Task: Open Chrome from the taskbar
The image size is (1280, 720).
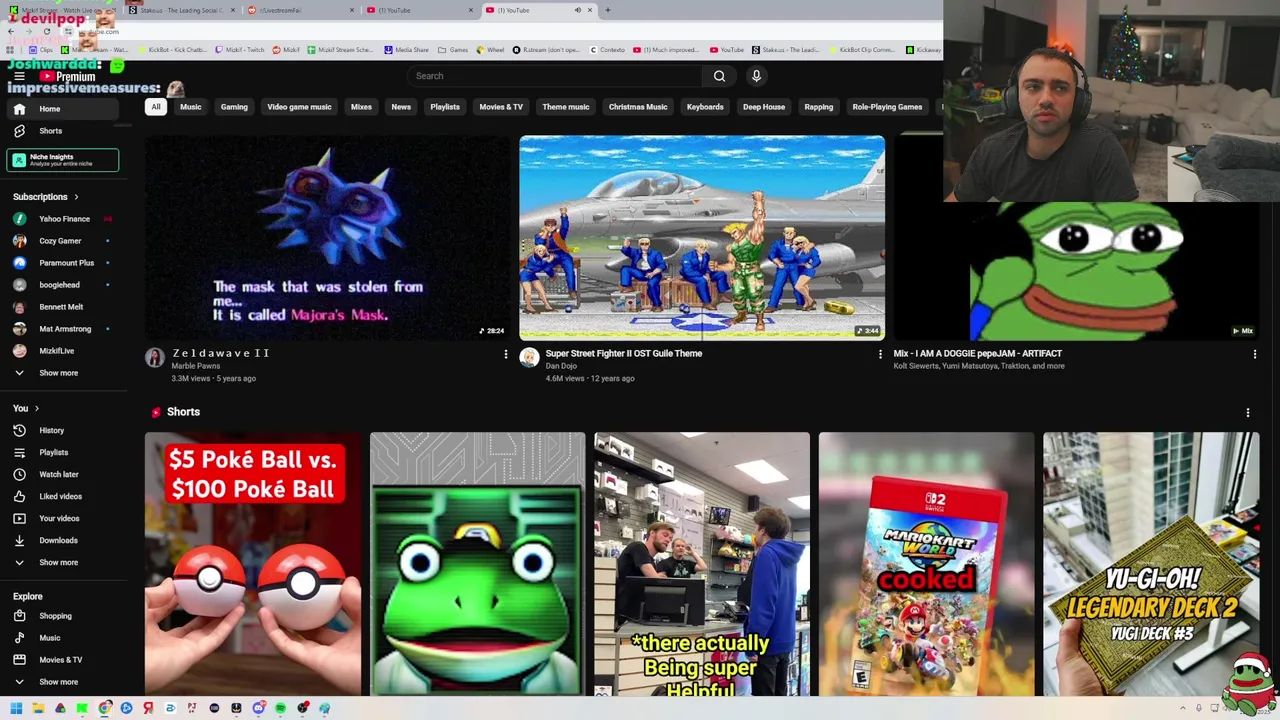Action: tap(104, 708)
